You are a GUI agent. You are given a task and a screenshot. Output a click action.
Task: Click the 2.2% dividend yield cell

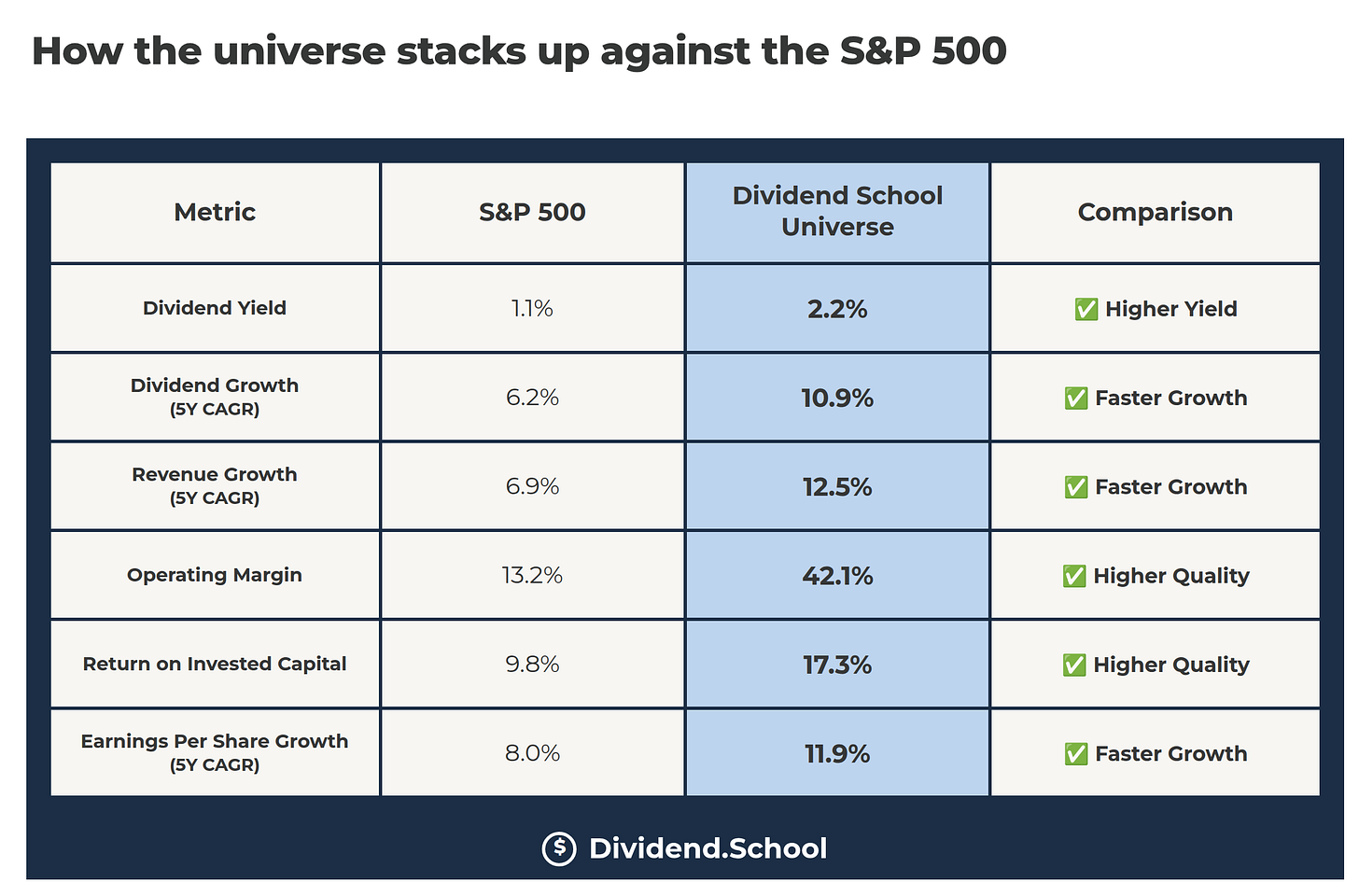pyautogui.click(x=837, y=308)
